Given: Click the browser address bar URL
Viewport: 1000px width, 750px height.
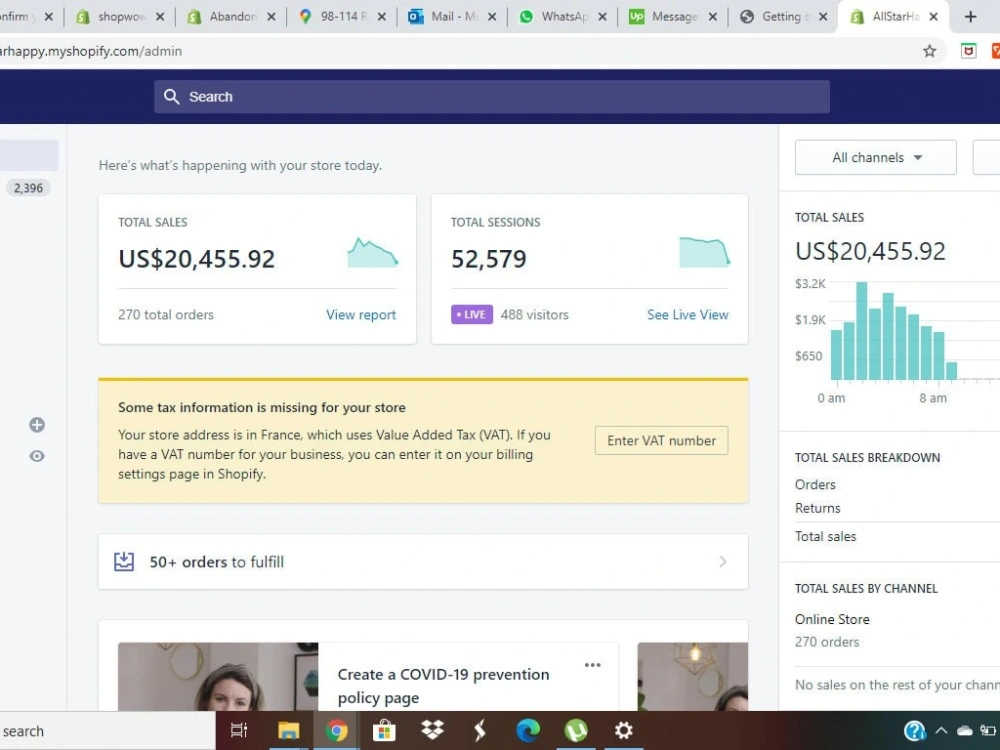Looking at the screenshot, I should coord(91,51).
